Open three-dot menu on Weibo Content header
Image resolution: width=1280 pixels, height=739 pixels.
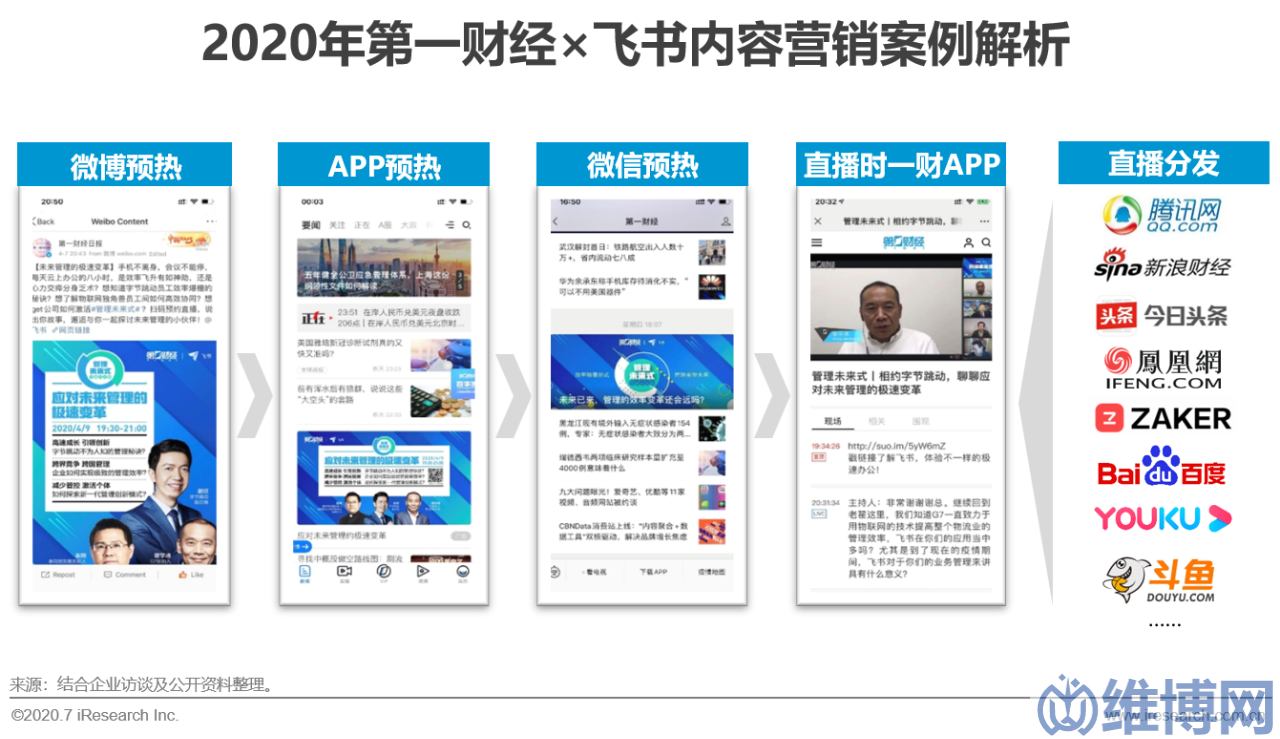(x=211, y=221)
